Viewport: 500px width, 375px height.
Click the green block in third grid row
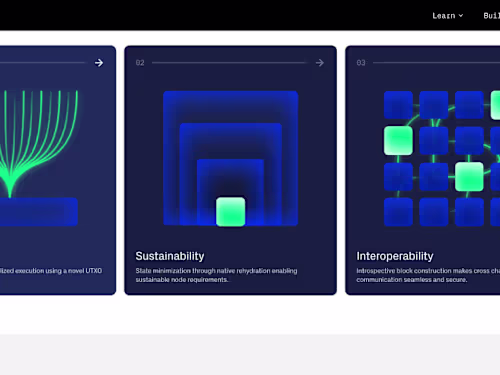(x=469, y=177)
